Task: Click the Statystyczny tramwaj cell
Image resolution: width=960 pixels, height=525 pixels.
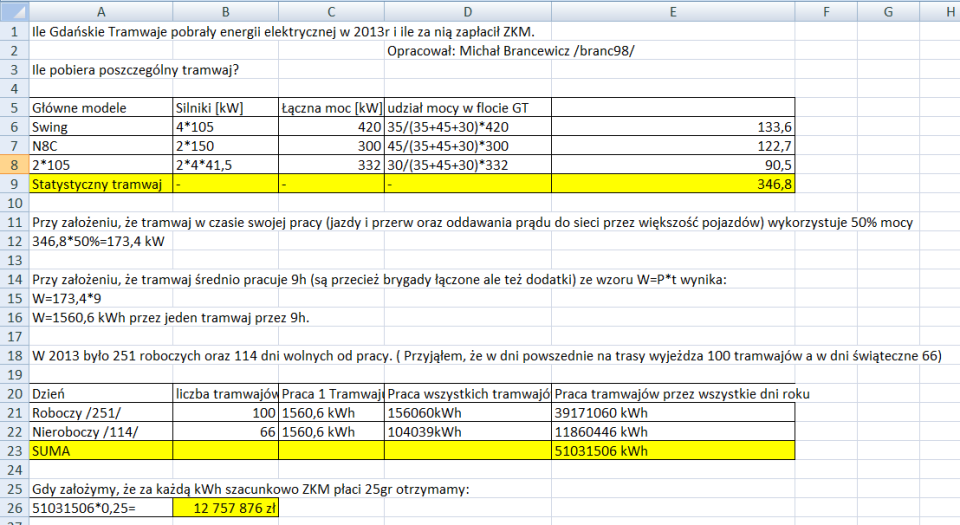Action: click(x=101, y=184)
